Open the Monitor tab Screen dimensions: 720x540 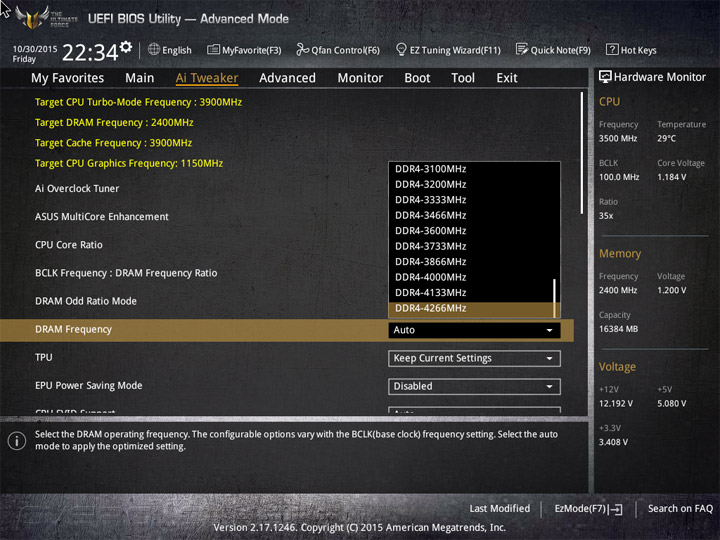(x=360, y=78)
